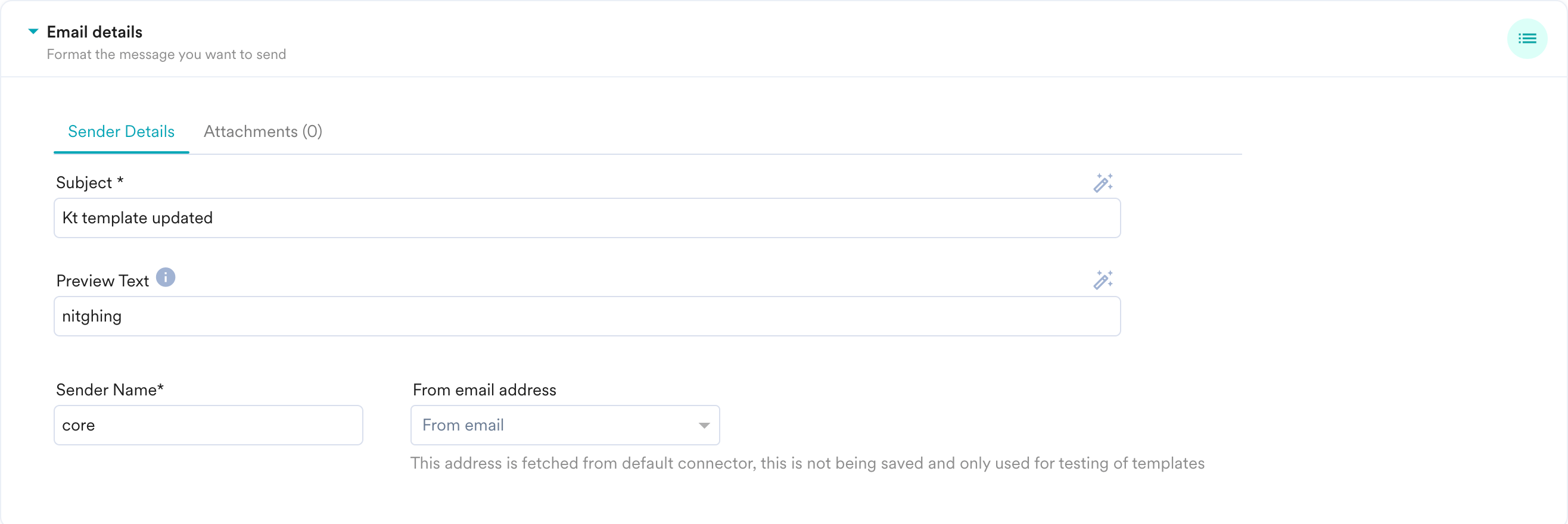
Task: Open the list icon in header
Action: point(1527,39)
